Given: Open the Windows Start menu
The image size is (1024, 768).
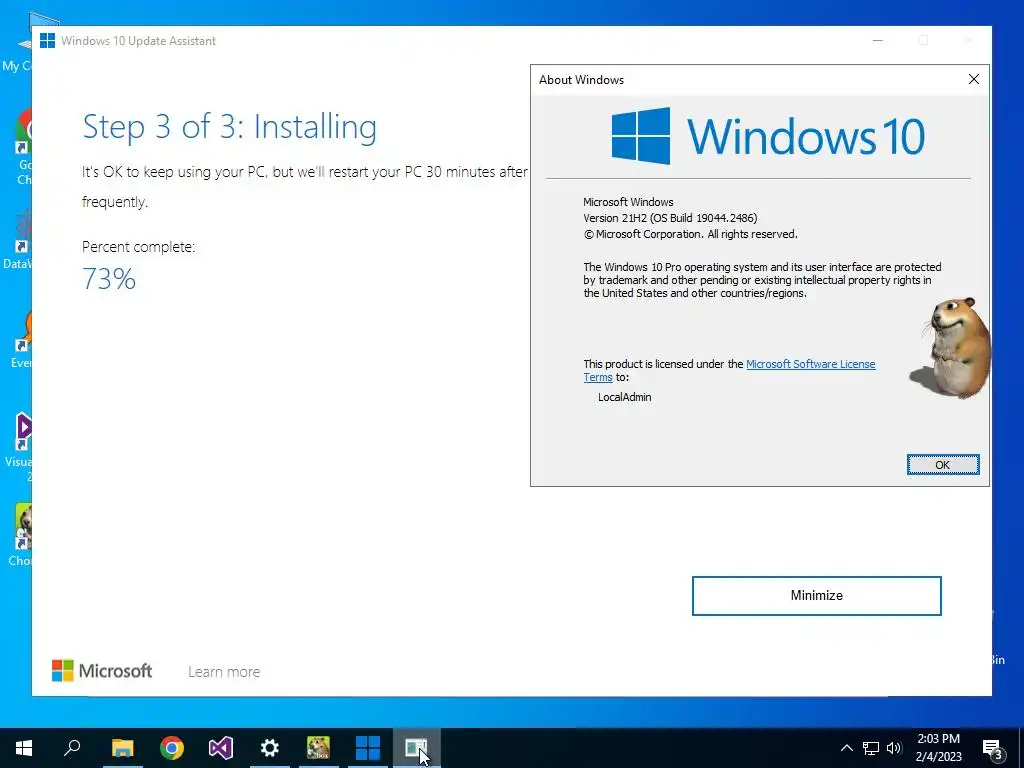Looking at the screenshot, I should click(24, 748).
